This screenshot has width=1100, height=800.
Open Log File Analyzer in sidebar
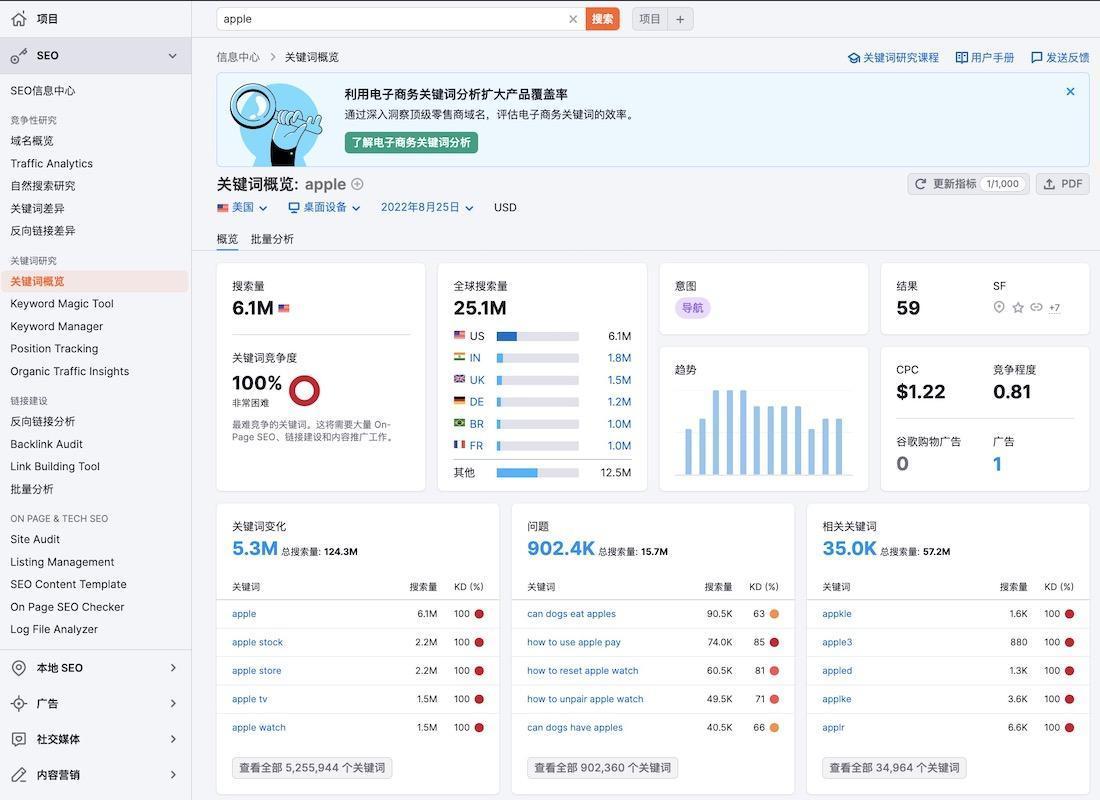click(54, 629)
